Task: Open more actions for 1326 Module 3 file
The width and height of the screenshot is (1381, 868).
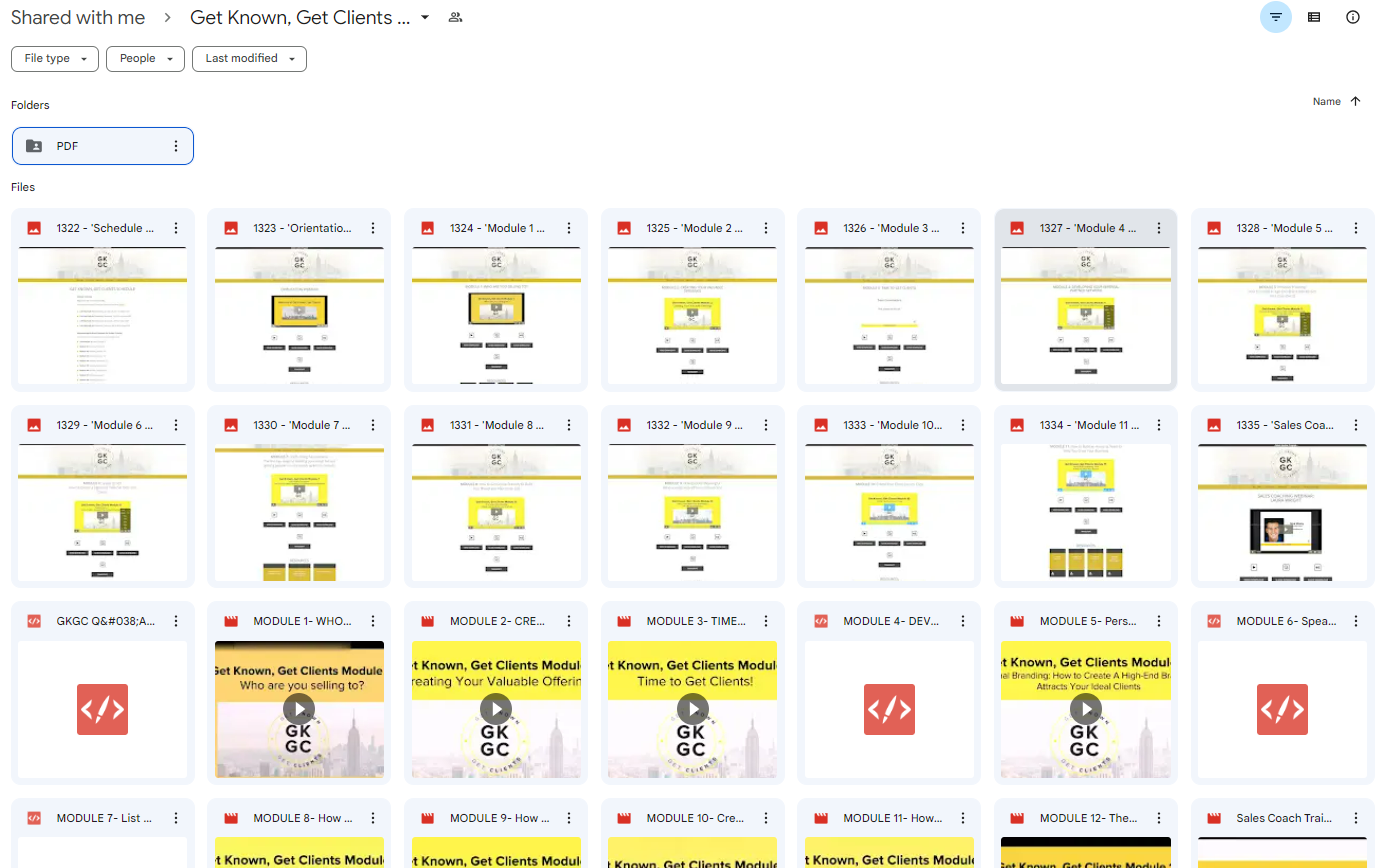Action: (962, 229)
